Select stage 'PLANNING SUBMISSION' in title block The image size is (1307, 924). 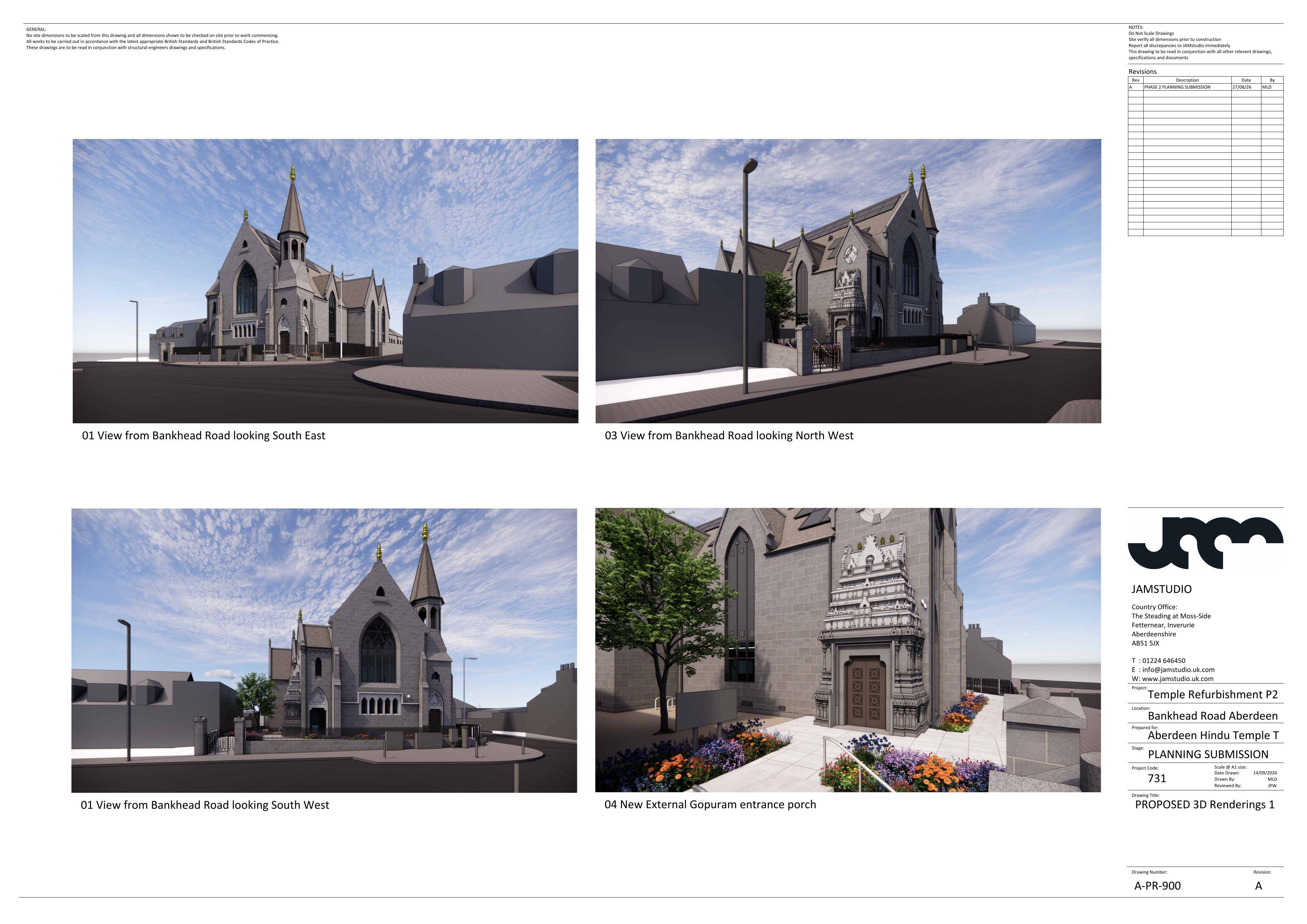[x=1208, y=754]
